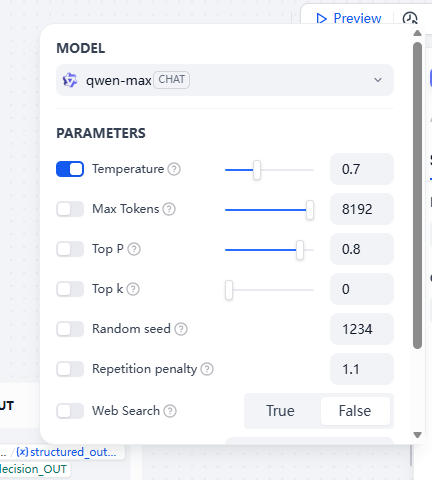Click the parameters panel scrollbar thumb
This screenshot has width=432, height=480.
pos(417,195)
